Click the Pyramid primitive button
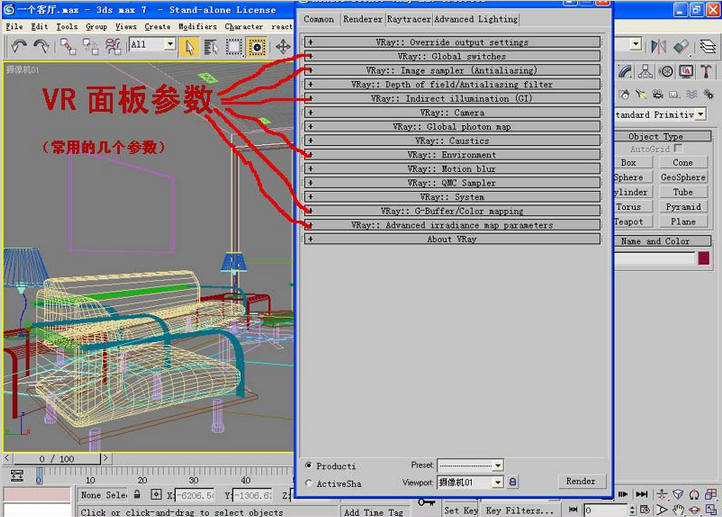This screenshot has width=722, height=517. pos(683,207)
